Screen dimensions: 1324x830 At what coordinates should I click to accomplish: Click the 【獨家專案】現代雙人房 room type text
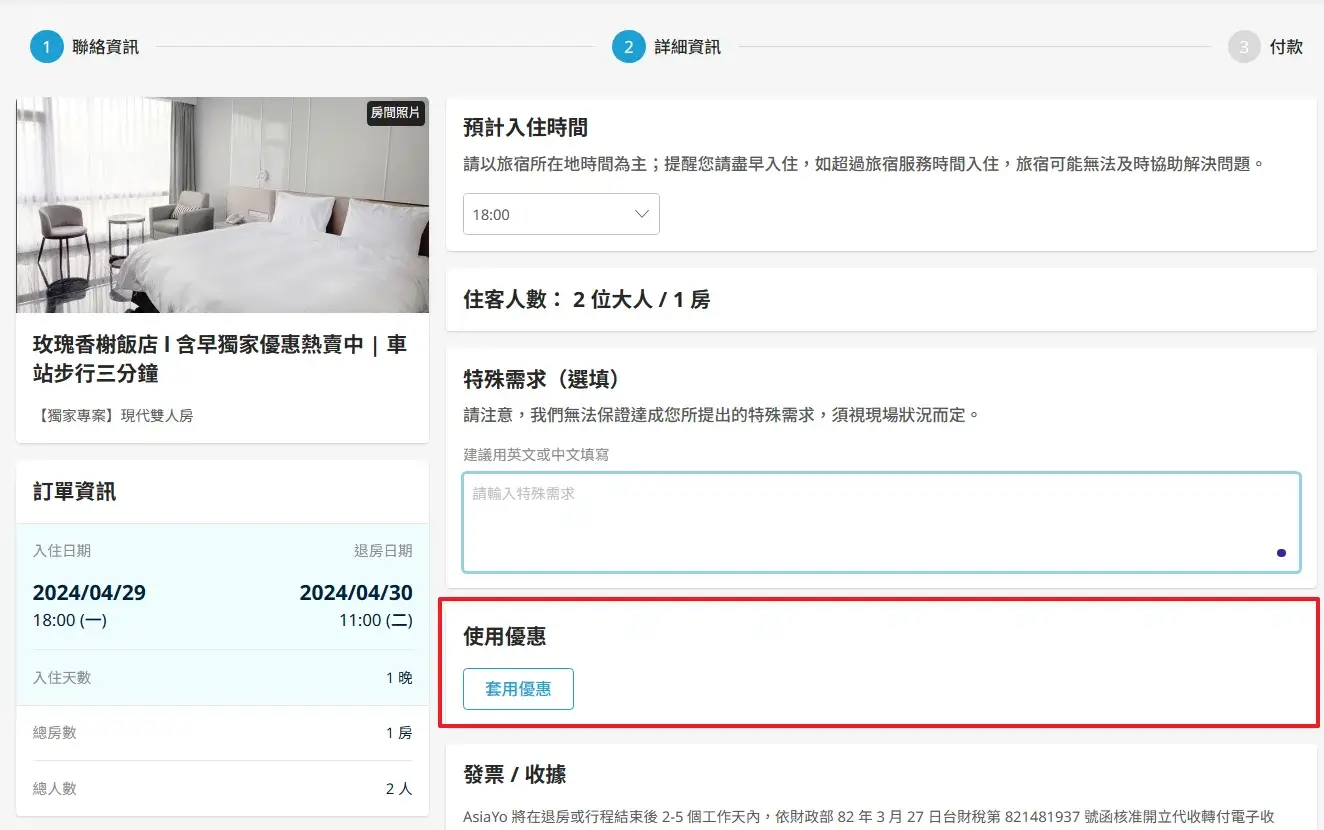(113, 415)
